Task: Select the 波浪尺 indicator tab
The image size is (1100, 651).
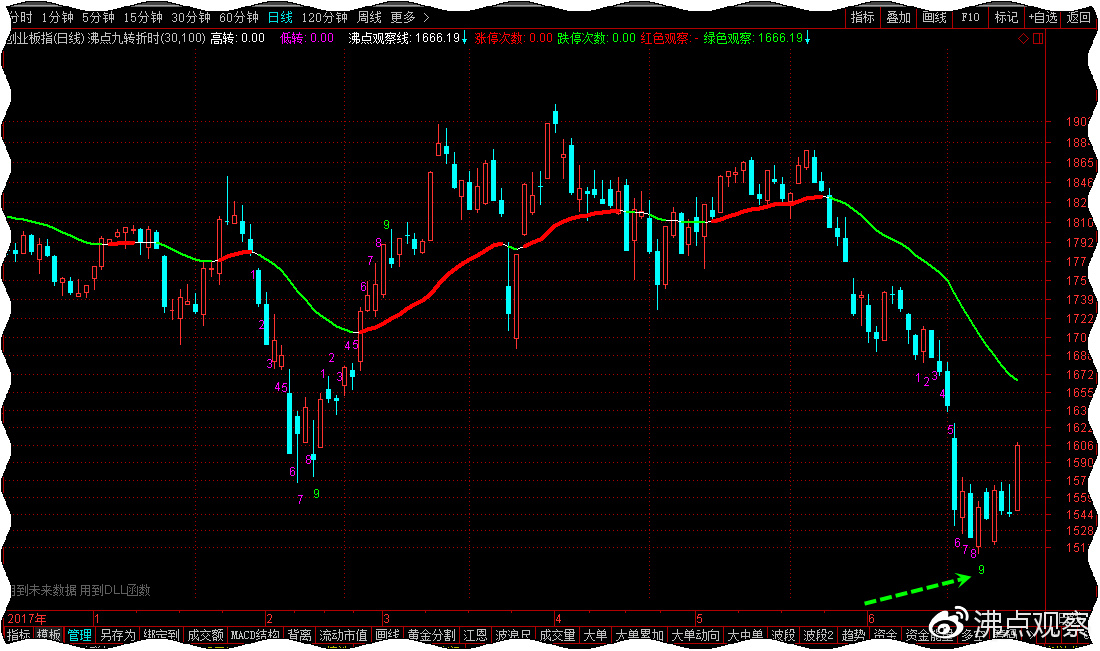Action: [513, 635]
